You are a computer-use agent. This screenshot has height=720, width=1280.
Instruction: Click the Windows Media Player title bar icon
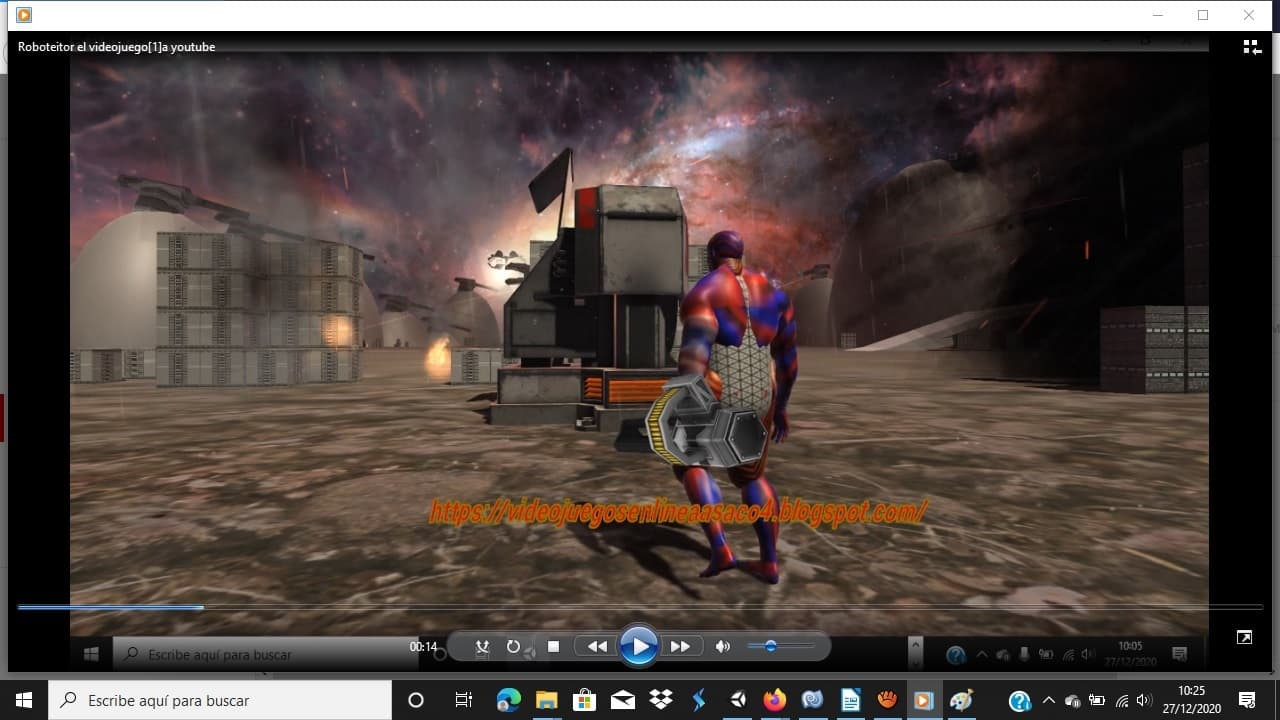click(x=24, y=15)
